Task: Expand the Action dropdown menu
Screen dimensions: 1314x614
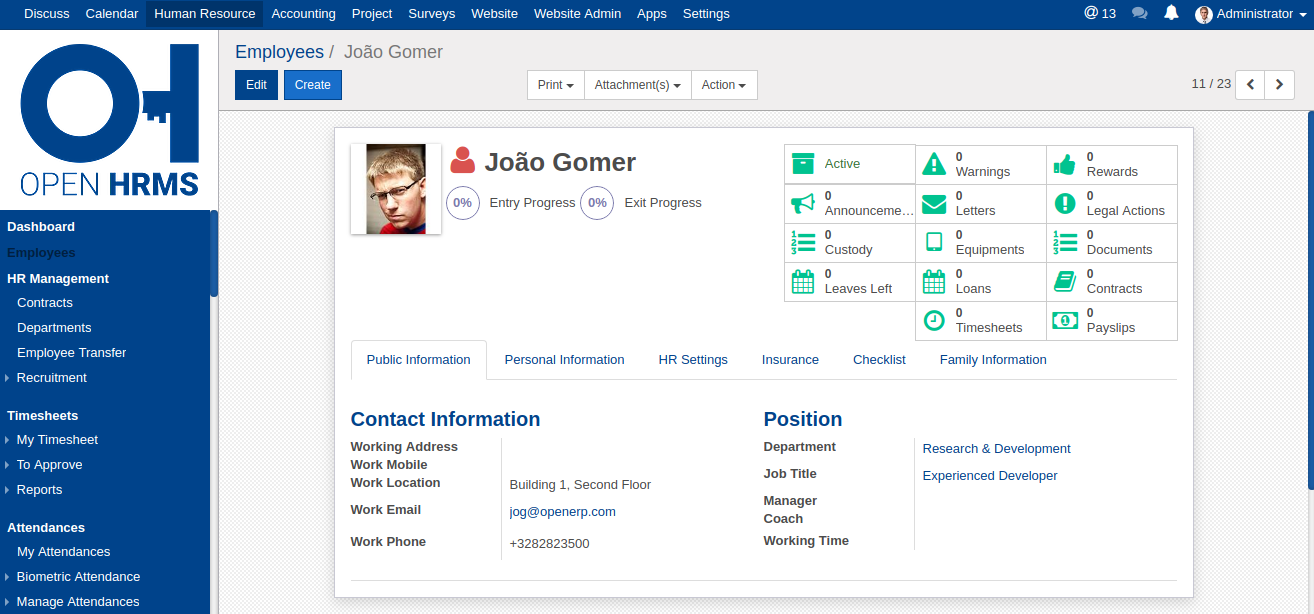Action: [x=723, y=85]
